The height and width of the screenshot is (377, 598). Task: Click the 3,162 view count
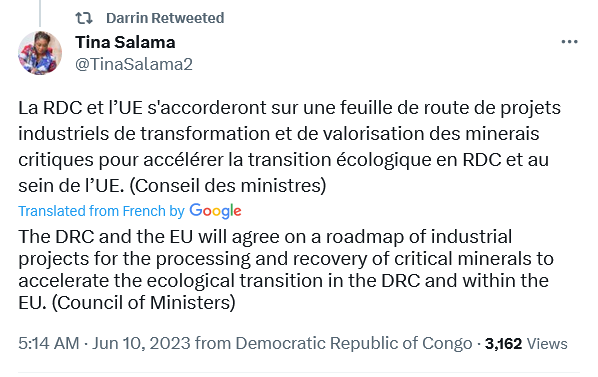[x=503, y=344]
